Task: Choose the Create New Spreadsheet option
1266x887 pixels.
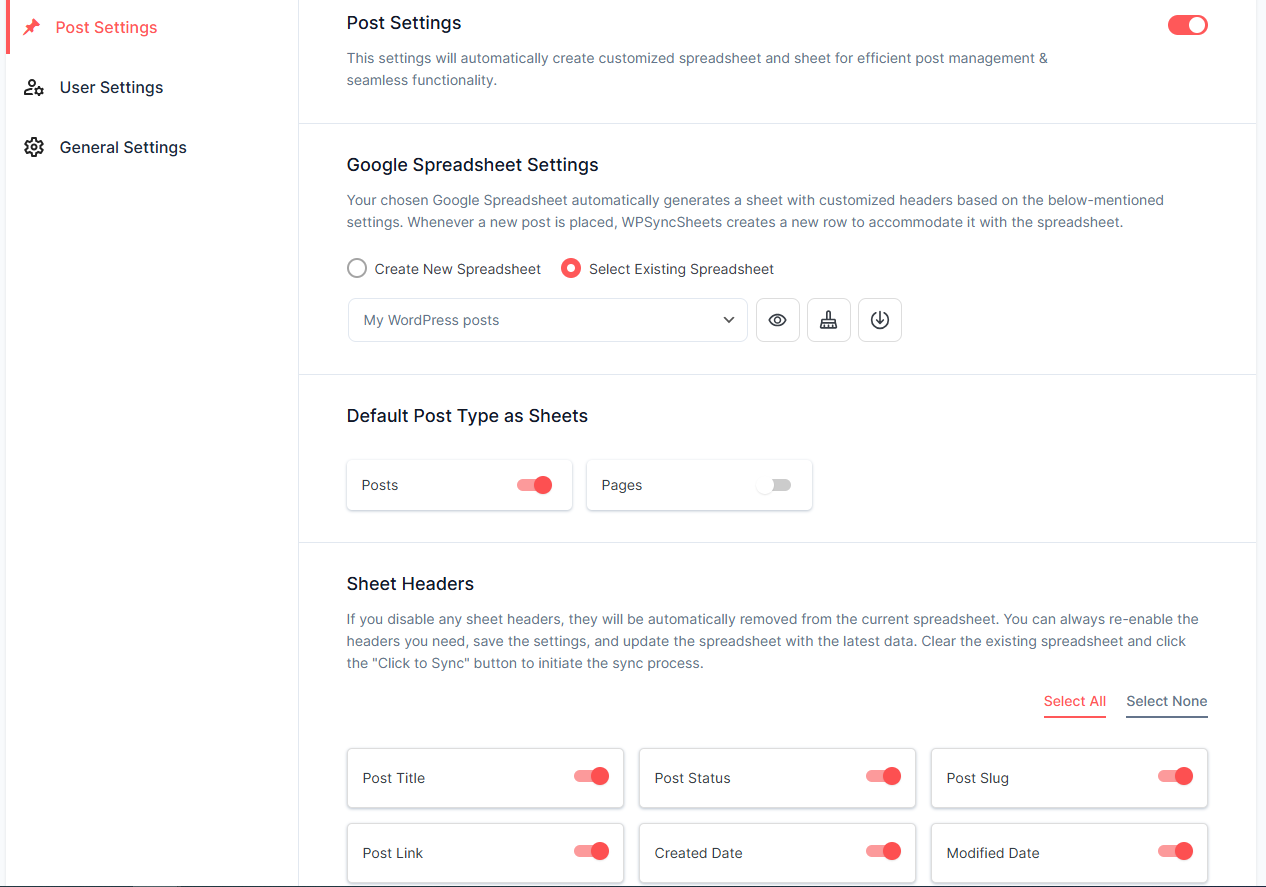Action: 357,268
